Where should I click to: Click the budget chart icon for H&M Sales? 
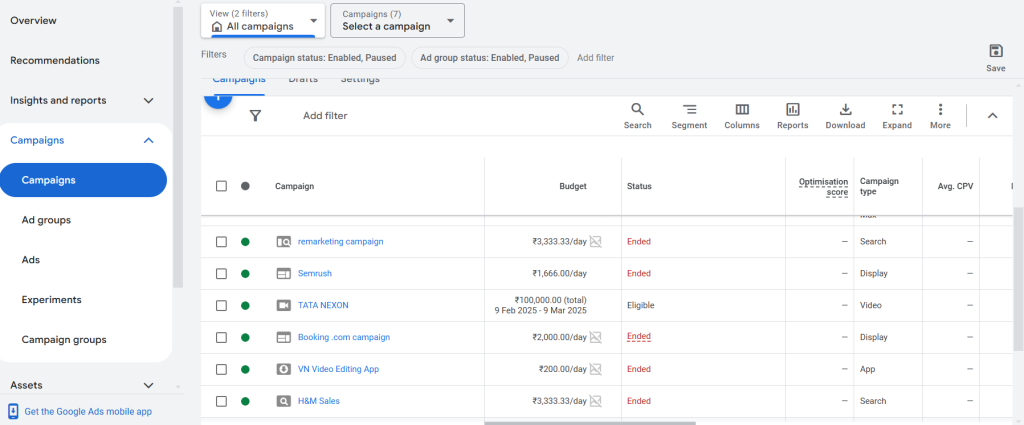click(x=595, y=401)
